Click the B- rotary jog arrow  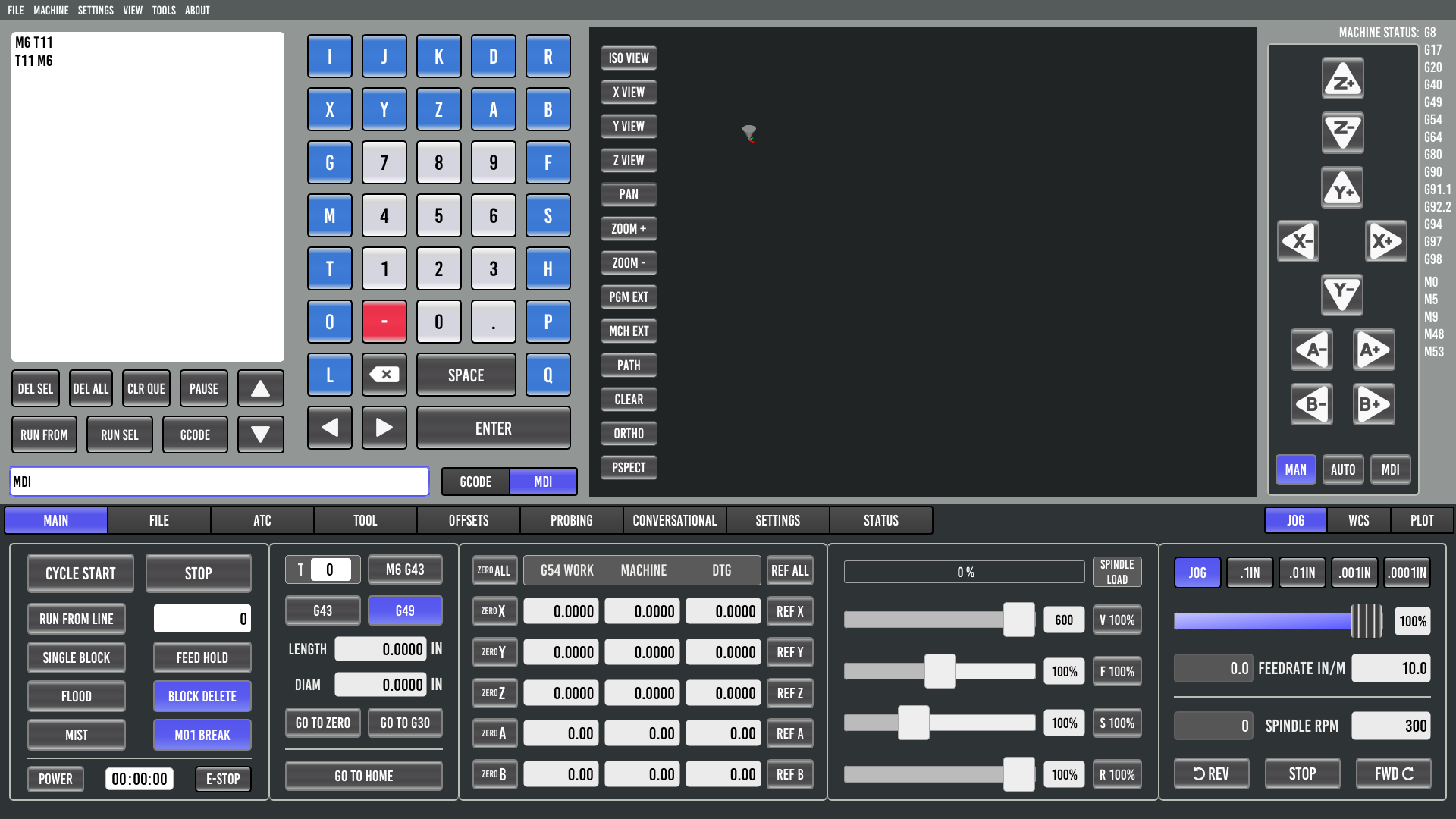click(1312, 404)
